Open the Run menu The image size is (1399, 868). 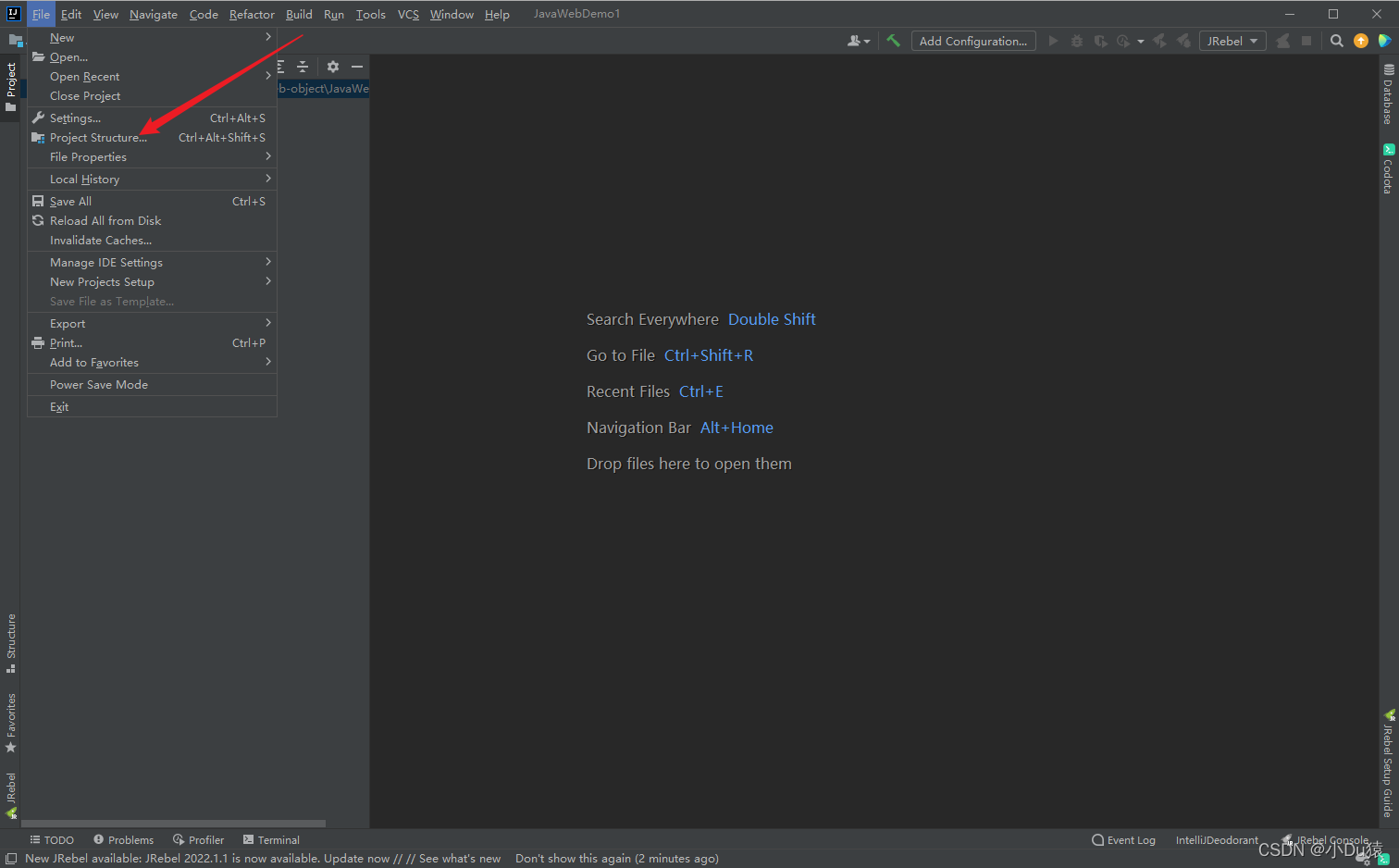334,14
